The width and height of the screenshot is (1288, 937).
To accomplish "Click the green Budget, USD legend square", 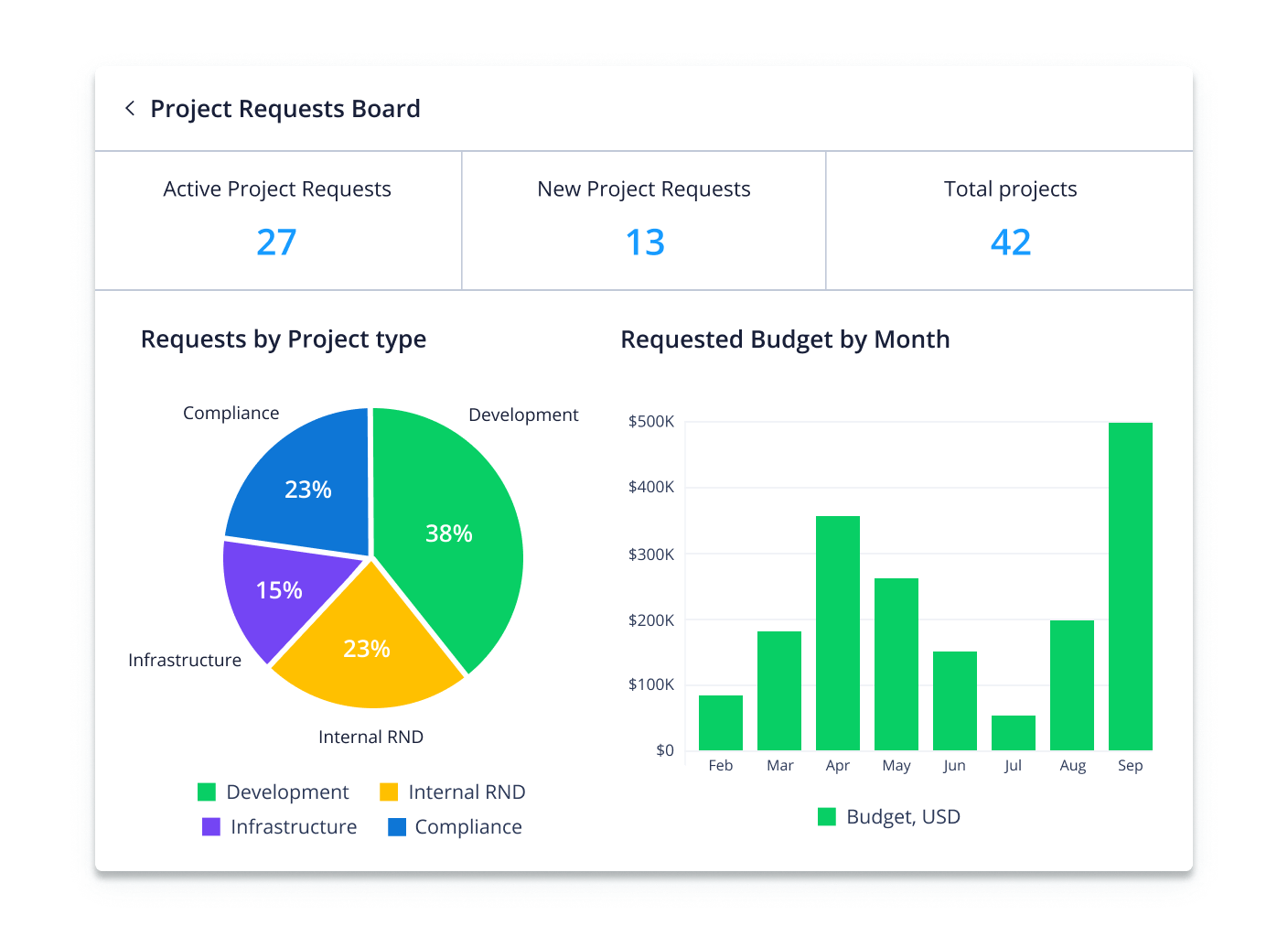I will (x=827, y=815).
